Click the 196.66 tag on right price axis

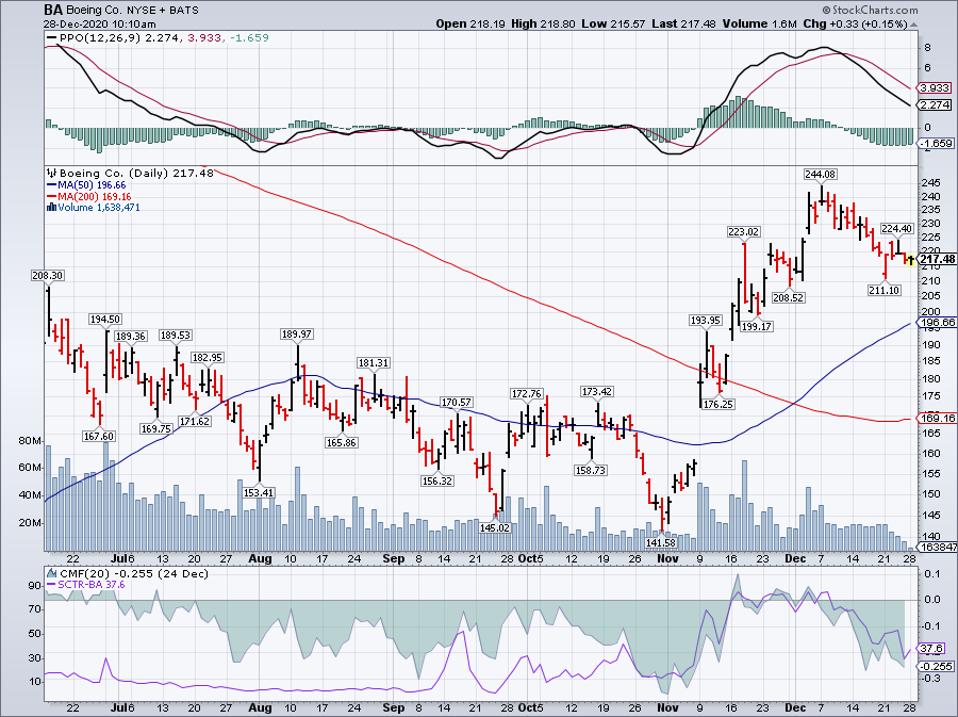click(937, 322)
